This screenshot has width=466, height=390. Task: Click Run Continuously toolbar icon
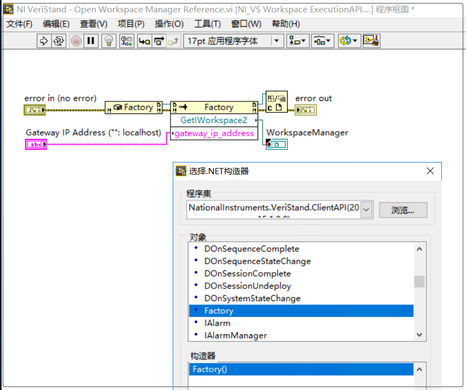(59, 41)
